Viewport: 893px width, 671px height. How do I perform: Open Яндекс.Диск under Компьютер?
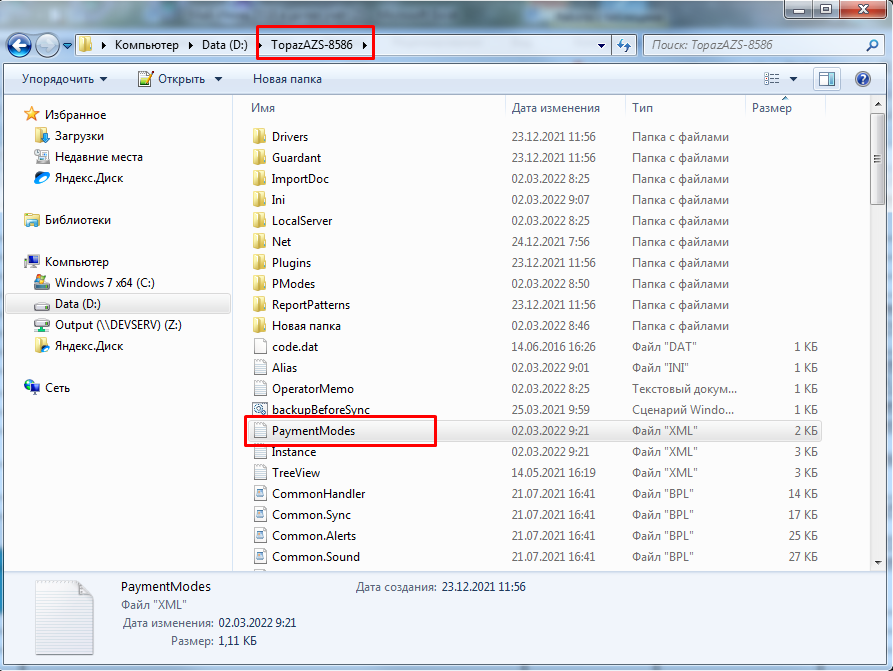tap(89, 346)
